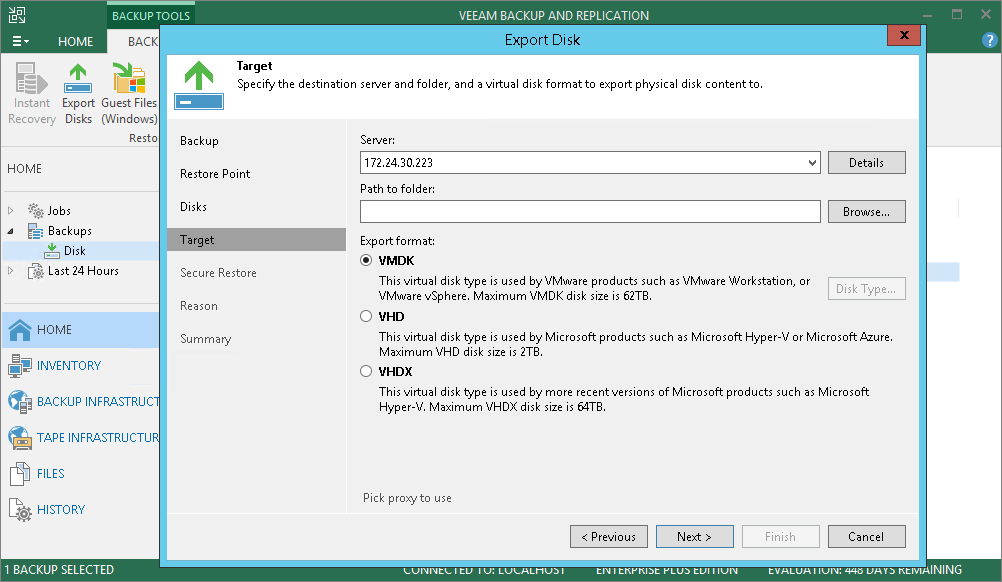Go to the Disks wizard step
Image resolution: width=1002 pixels, height=582 pixels.
click(x=193, y=207)
